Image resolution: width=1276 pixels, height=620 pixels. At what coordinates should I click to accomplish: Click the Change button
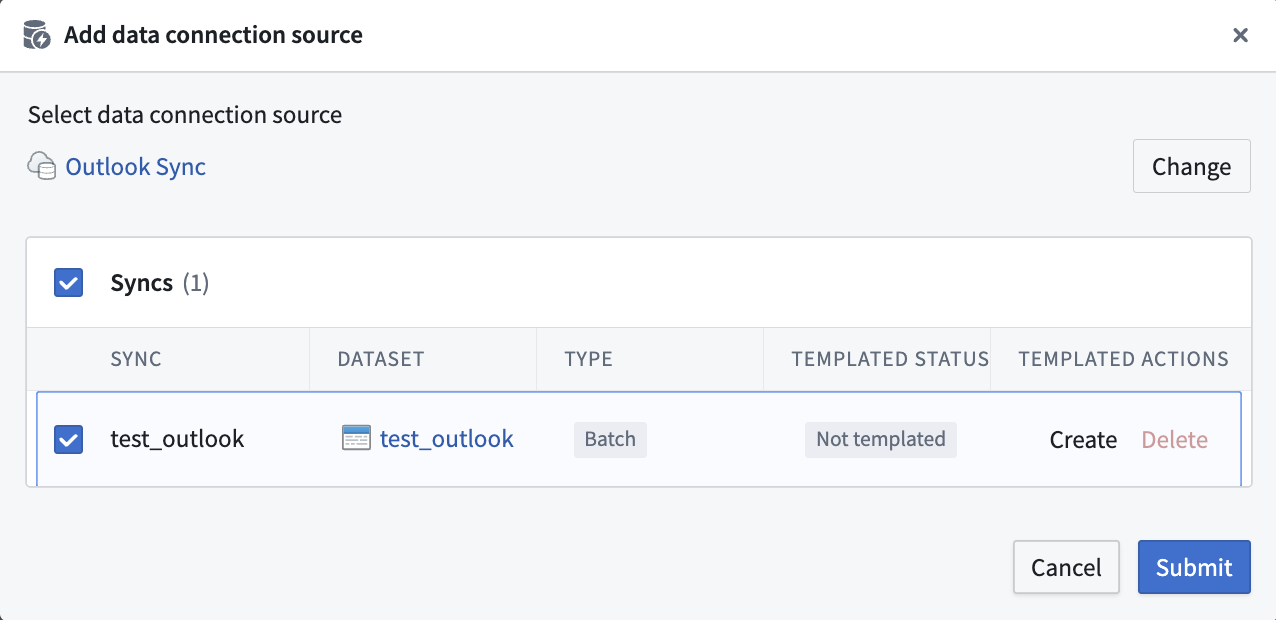pyautogui.click(x=1191, y=166)
